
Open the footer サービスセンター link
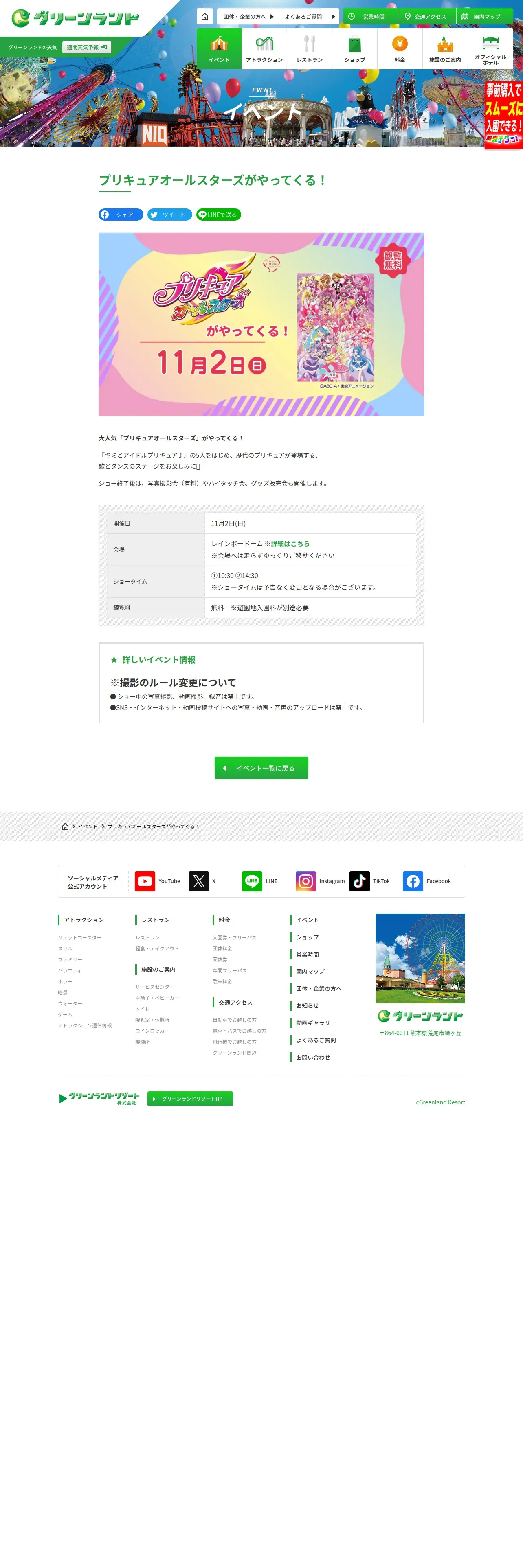click(155, 987)
